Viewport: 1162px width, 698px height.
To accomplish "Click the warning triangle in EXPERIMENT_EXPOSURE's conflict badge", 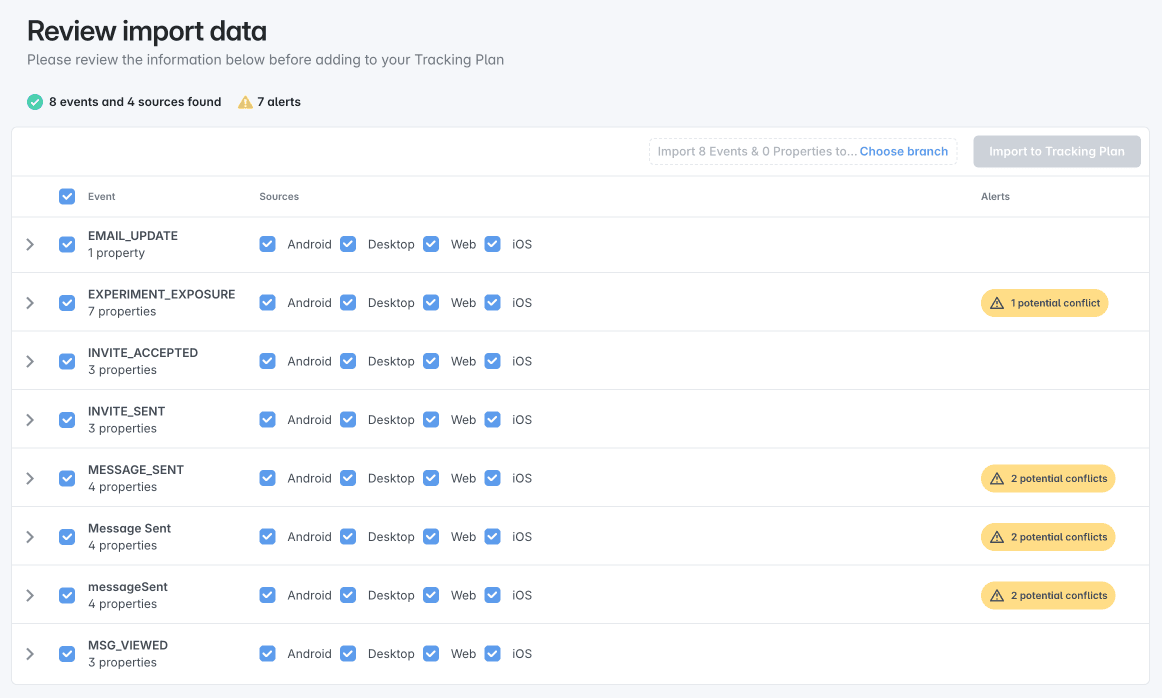I will (995, 302).
